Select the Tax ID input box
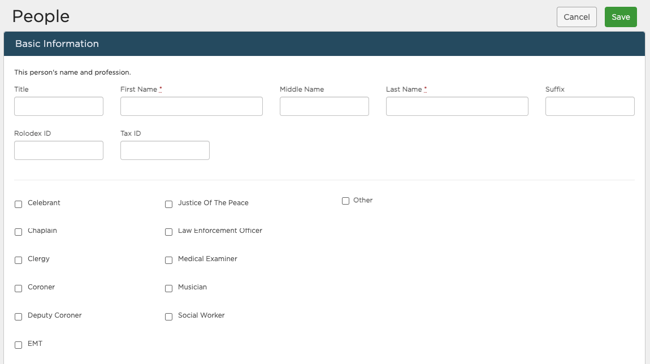Screen dimensions: 650x364 pyautogui.click(x=165, y=150)
